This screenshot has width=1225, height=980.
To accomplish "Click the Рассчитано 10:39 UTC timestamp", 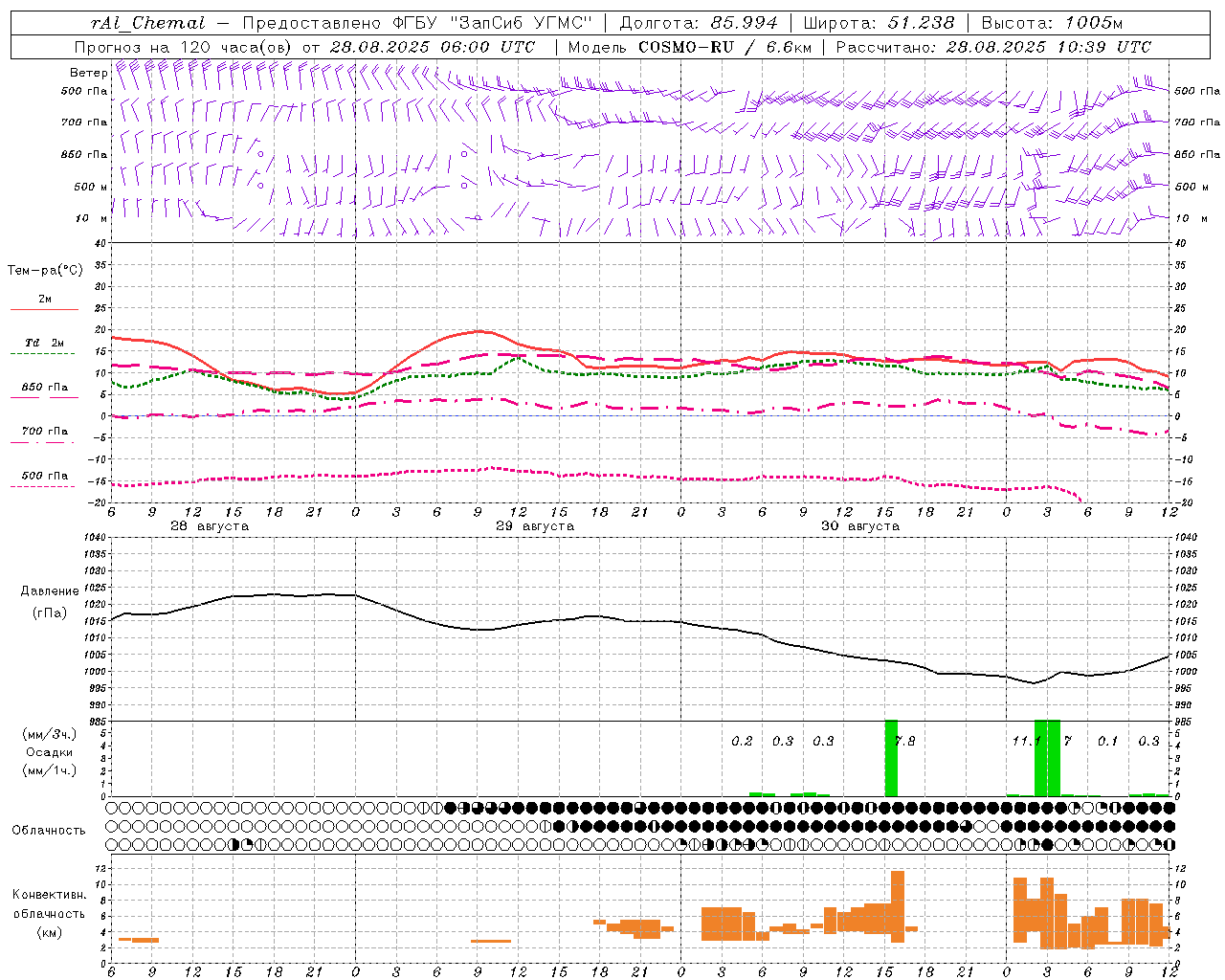I will point(993,47).
